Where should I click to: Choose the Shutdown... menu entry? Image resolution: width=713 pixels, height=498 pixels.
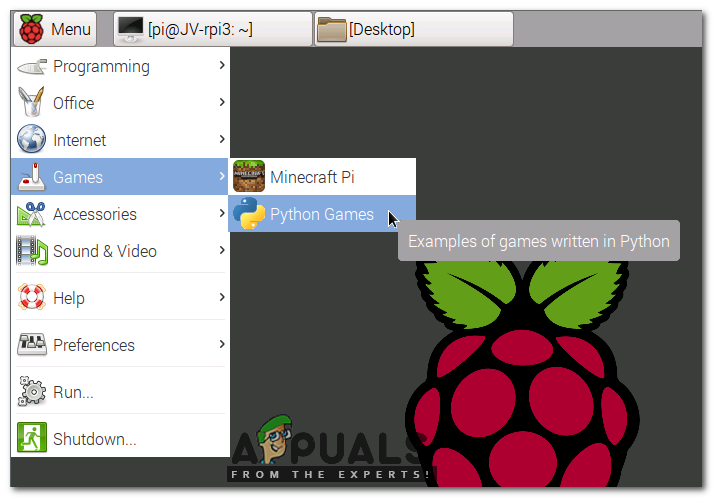point(120,438)
